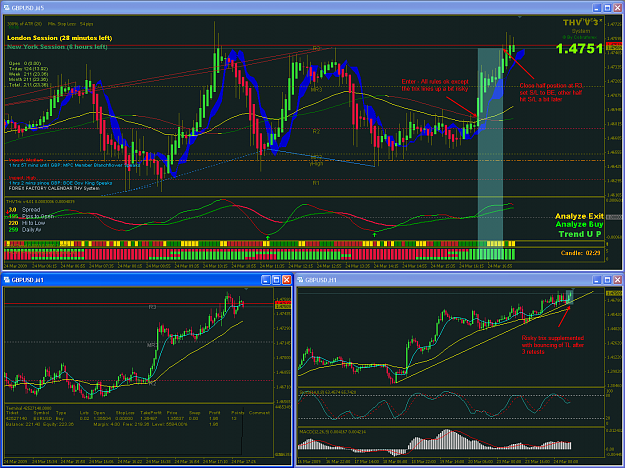Click the MPC Member Blanchflower Speaks news line

click(x=74, y=165)
